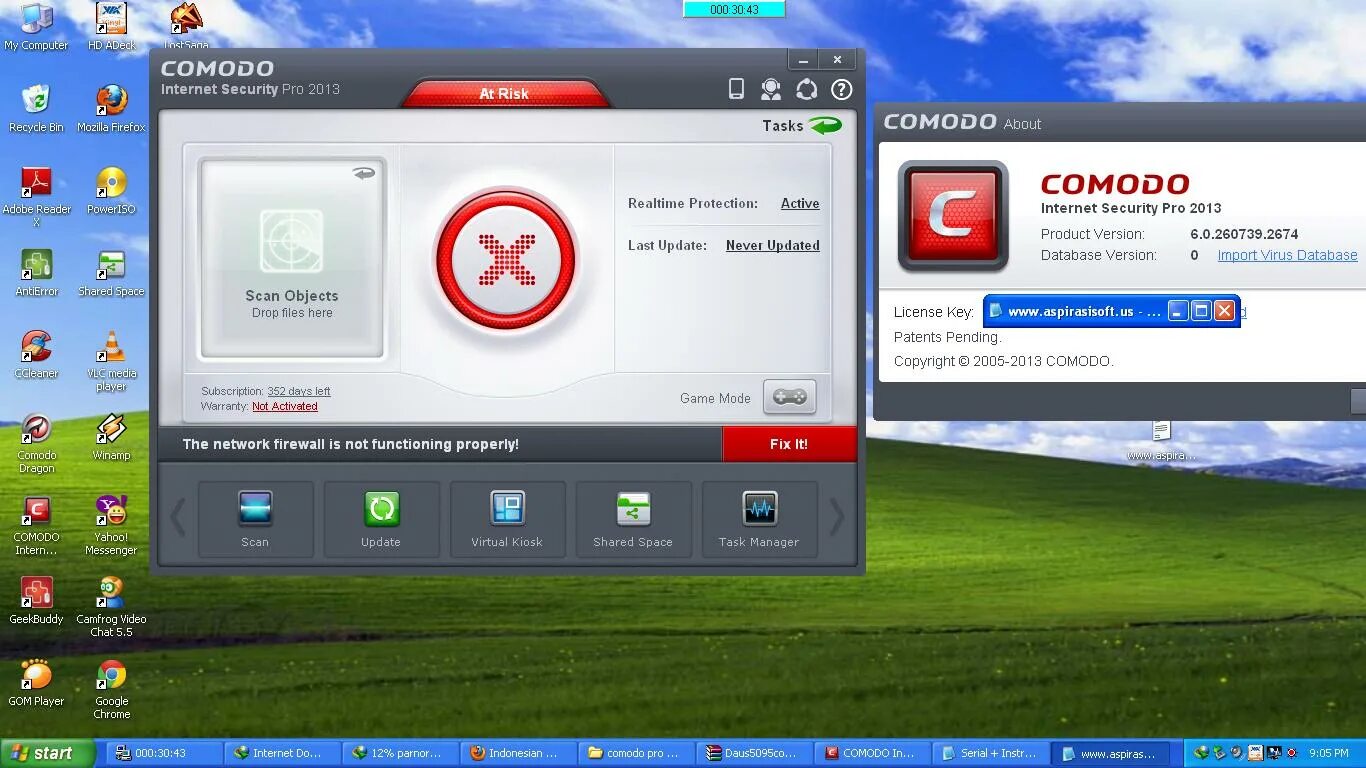Open Recycle Bin desktop icon
Screen dimensions: 1366x768
tap(36, 109)
